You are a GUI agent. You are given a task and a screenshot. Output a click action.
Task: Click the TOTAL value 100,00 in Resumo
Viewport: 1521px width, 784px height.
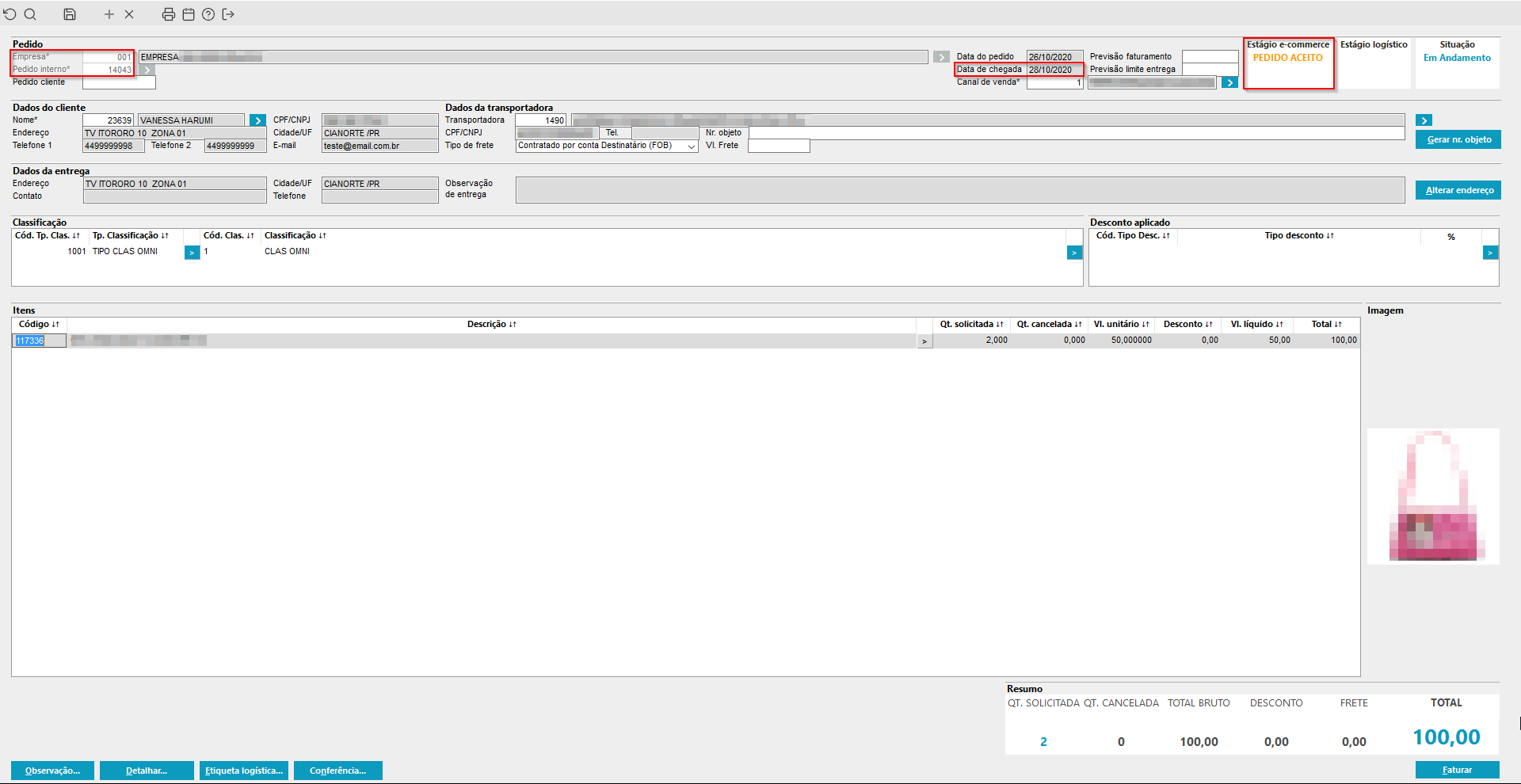coord(1447,737)
